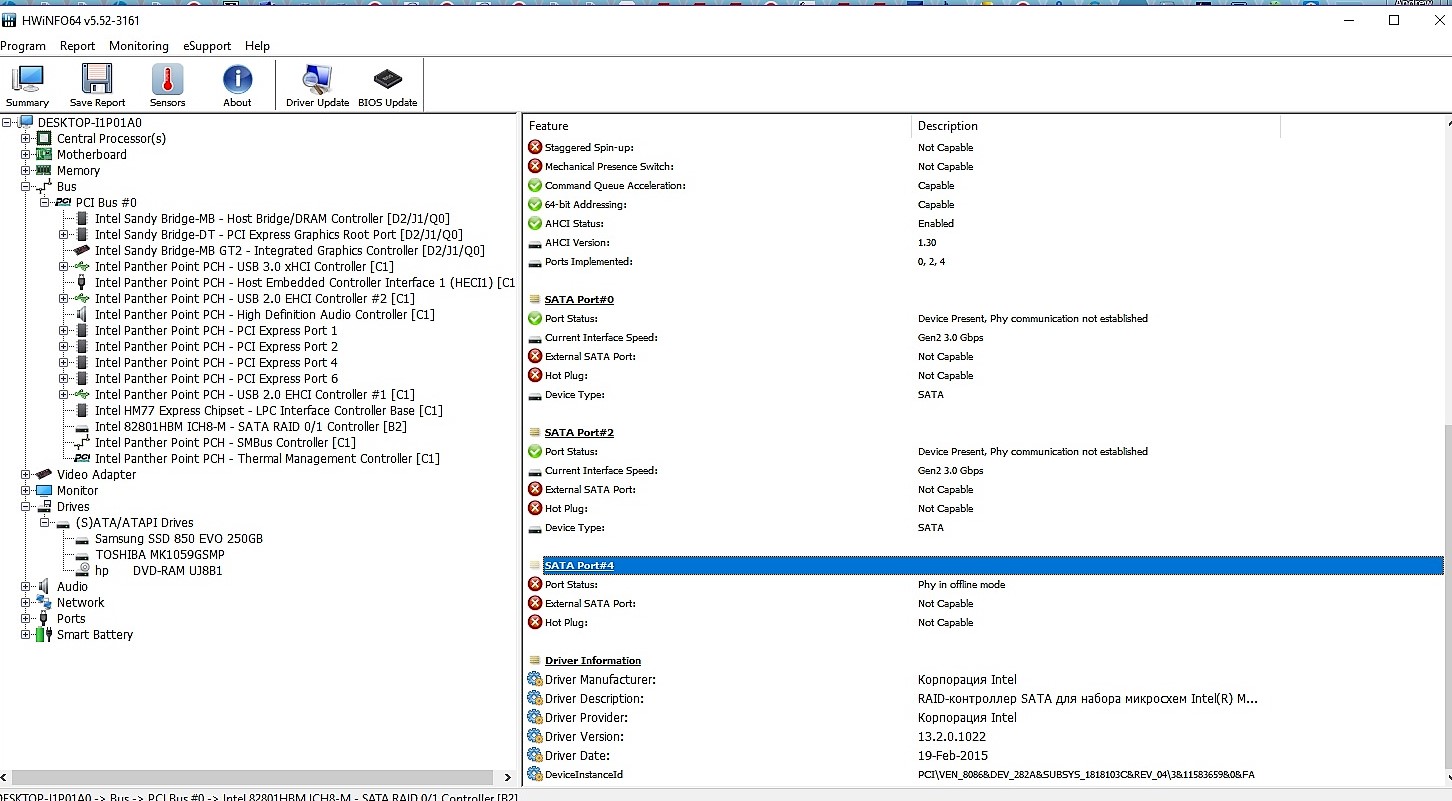Click the Audio speaker icon
1452x801 pixels.
(x=44, y=586)
